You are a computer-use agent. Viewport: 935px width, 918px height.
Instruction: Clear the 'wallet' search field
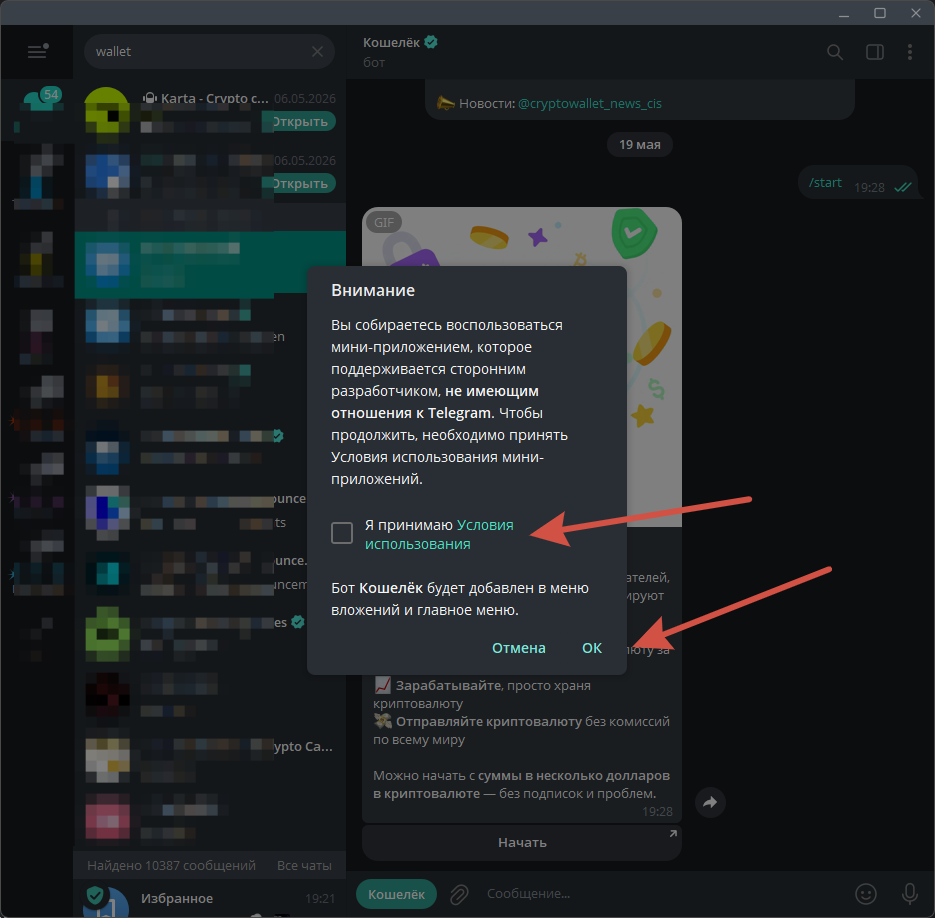click(x=317, y=52)
